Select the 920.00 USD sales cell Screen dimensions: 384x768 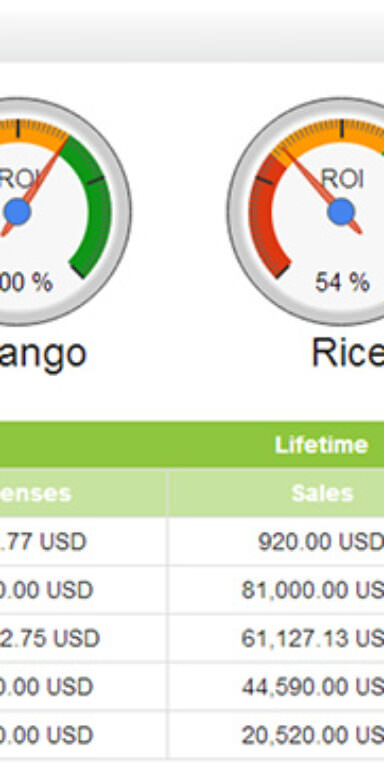(276, 541)
